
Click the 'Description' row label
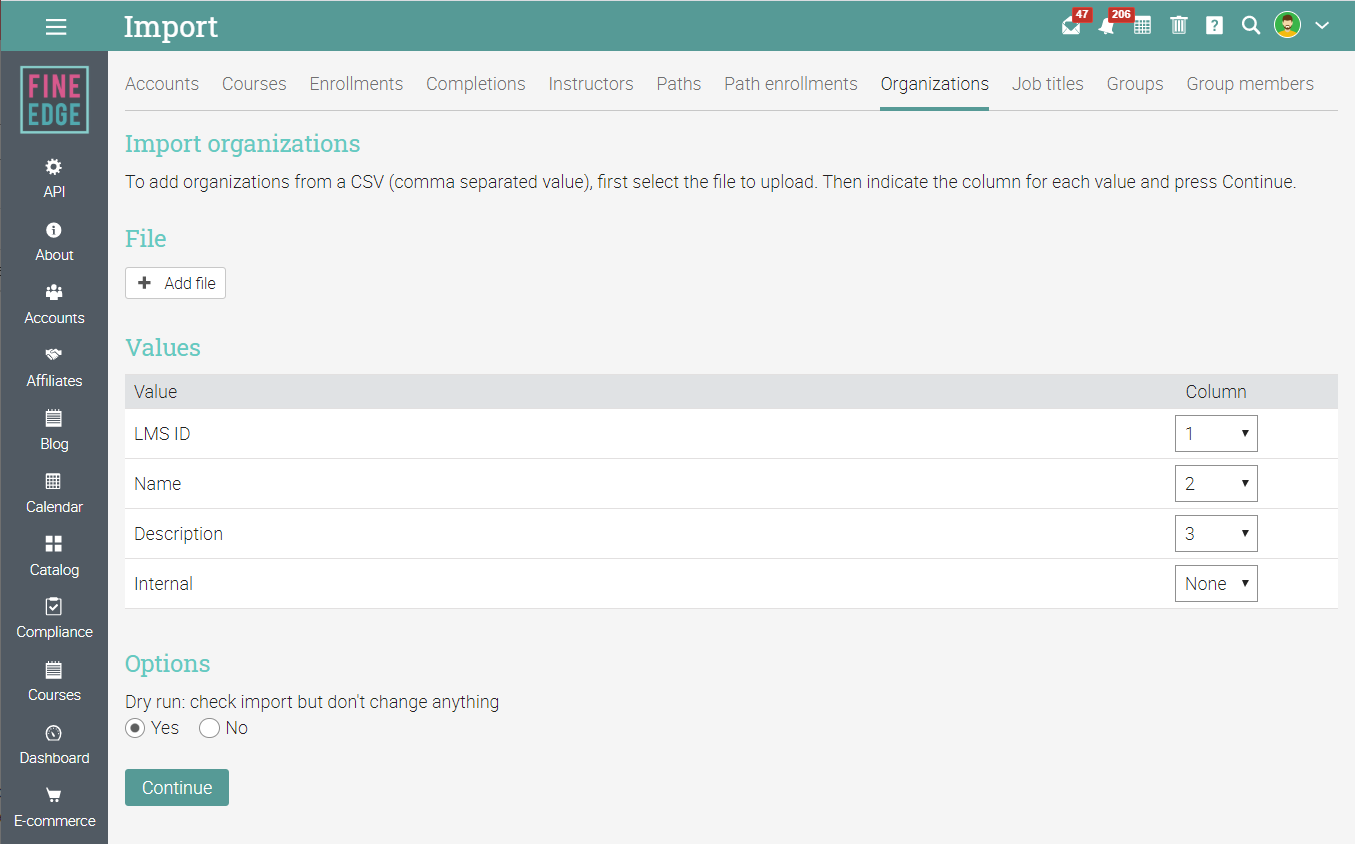(179, 534)
